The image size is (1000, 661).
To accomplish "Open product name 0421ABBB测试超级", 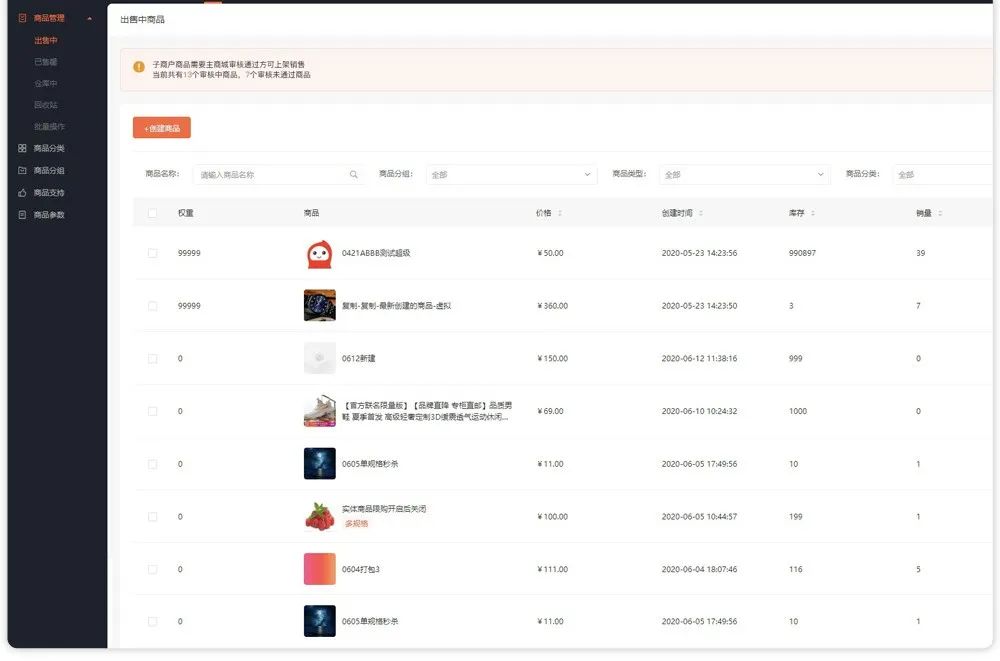I will [x=376, y=253].
